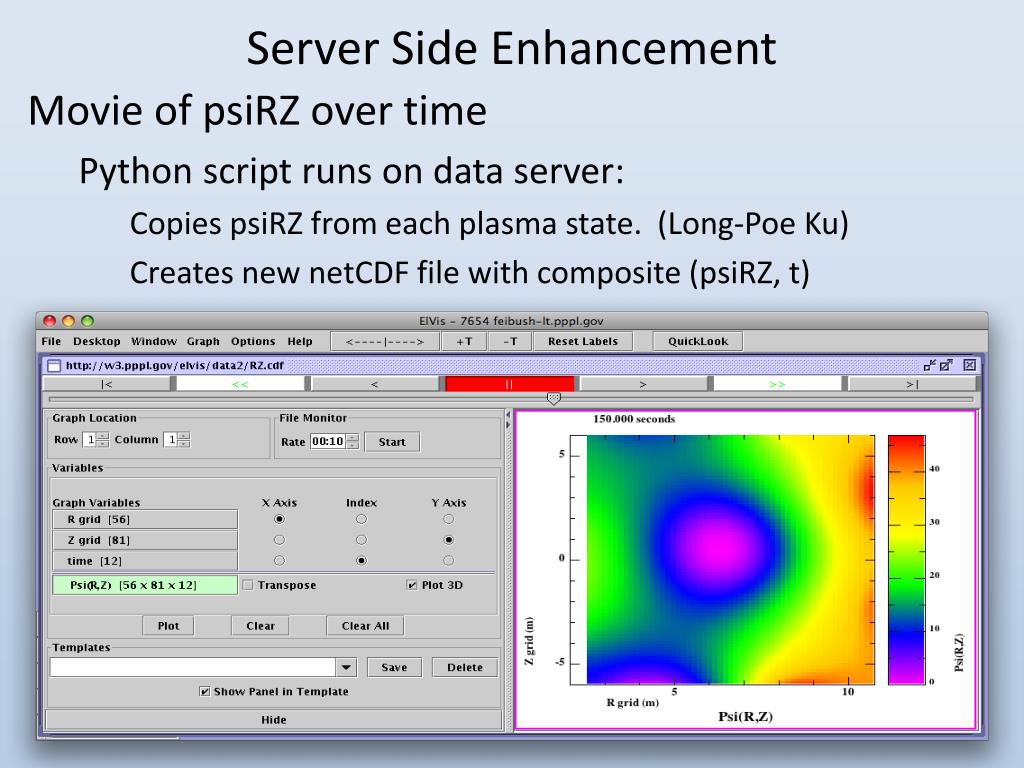This screenshot has width=1024, height=768.
Task: Save the current template
Action: point(394,667)
